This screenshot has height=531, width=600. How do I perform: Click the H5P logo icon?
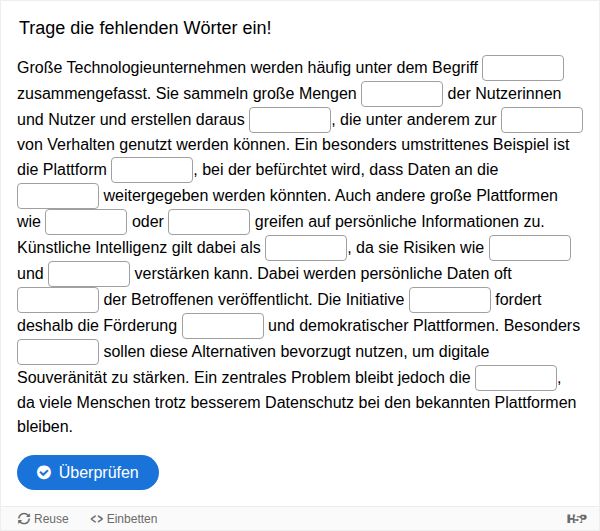(576, 518)
